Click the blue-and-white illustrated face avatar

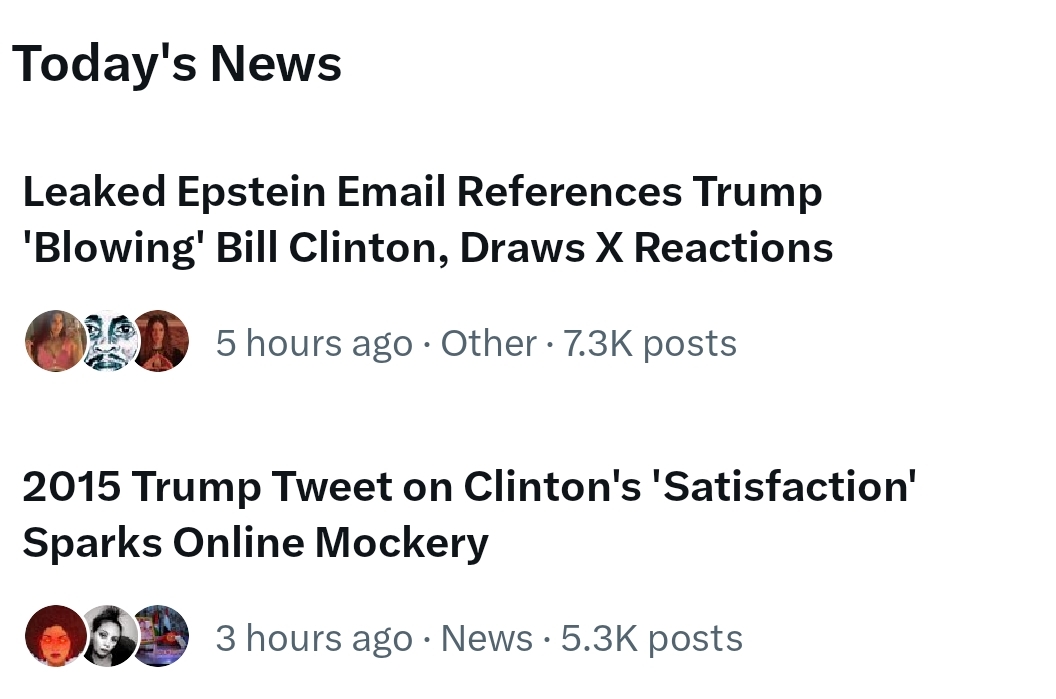107,342
